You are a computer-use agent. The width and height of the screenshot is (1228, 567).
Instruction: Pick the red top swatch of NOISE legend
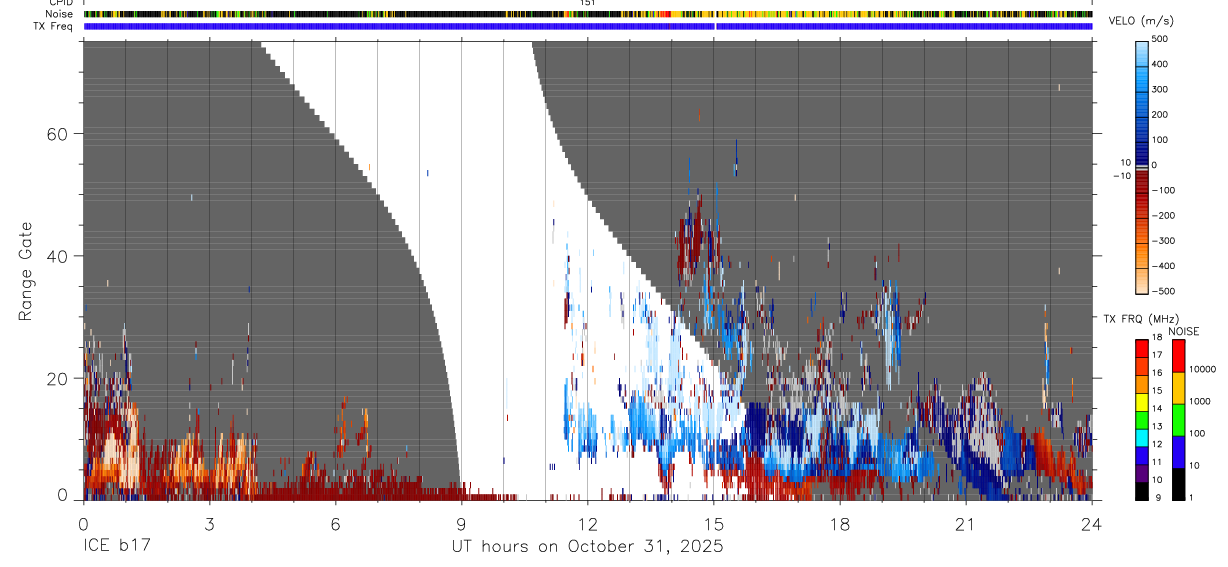coord(1178,356)
